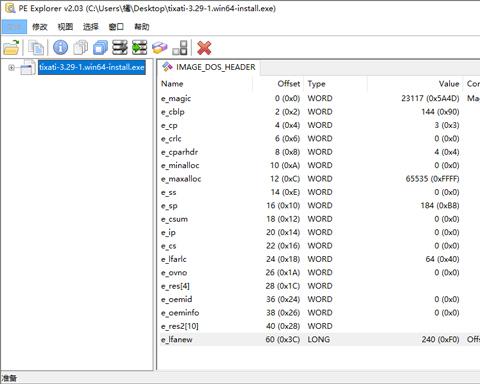Open the 修改 menu
Screen dimensions: 480x384
pos(40,27)
